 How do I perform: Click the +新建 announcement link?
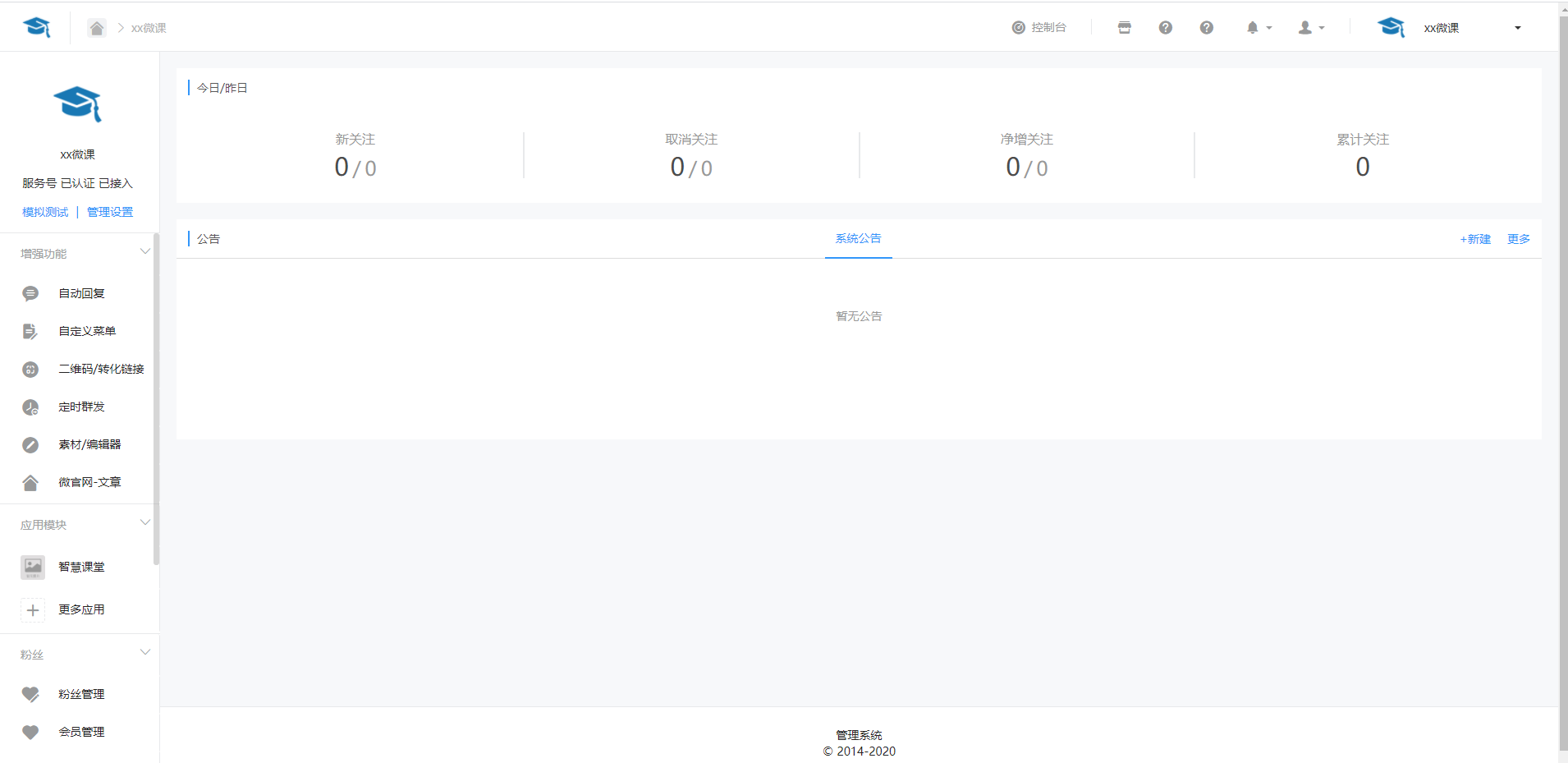(x=1475, y=239)
